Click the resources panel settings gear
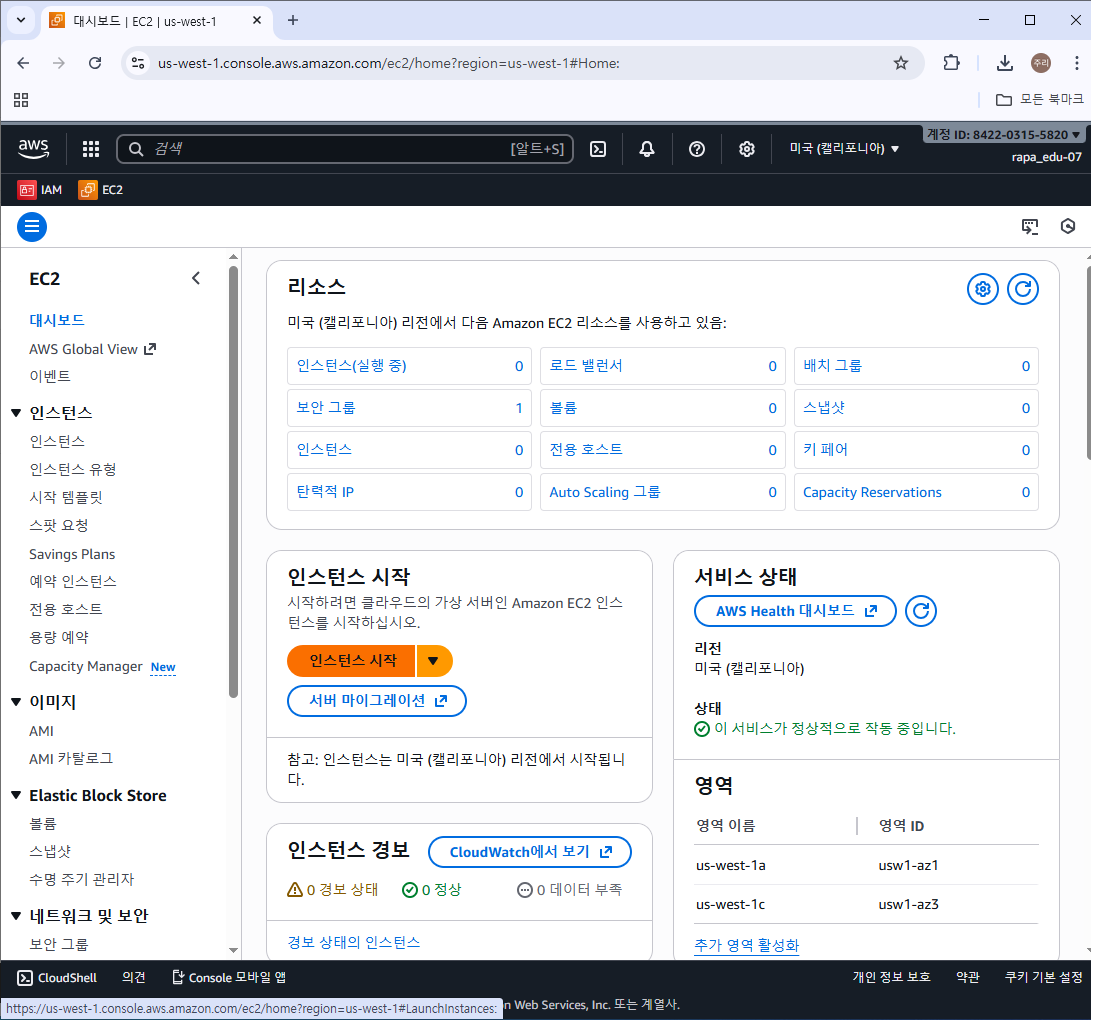This screenshot has height=1020, width=1100. (983, 289)
